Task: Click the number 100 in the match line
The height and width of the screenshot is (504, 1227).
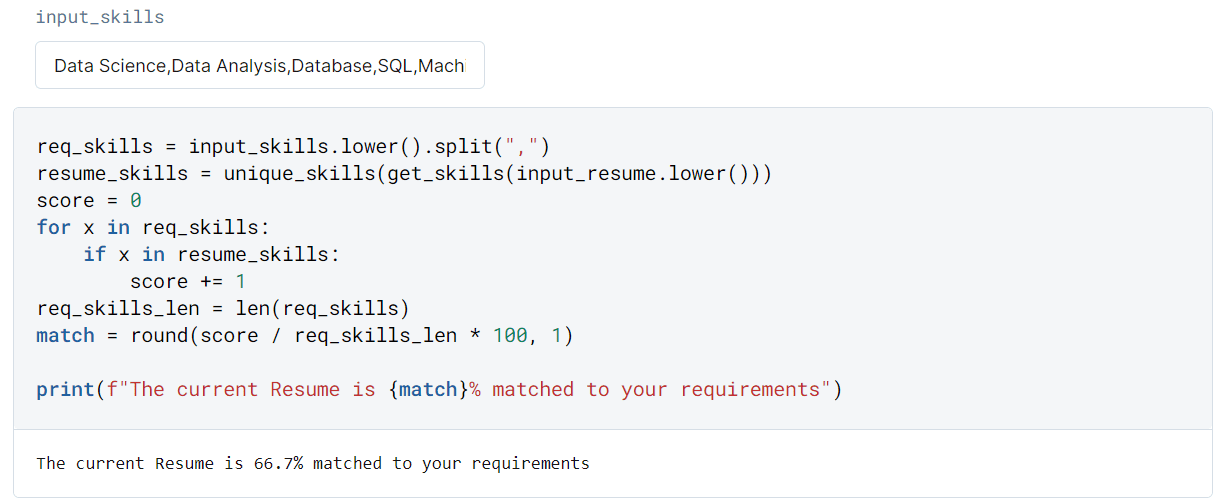Action: (510, 335)
